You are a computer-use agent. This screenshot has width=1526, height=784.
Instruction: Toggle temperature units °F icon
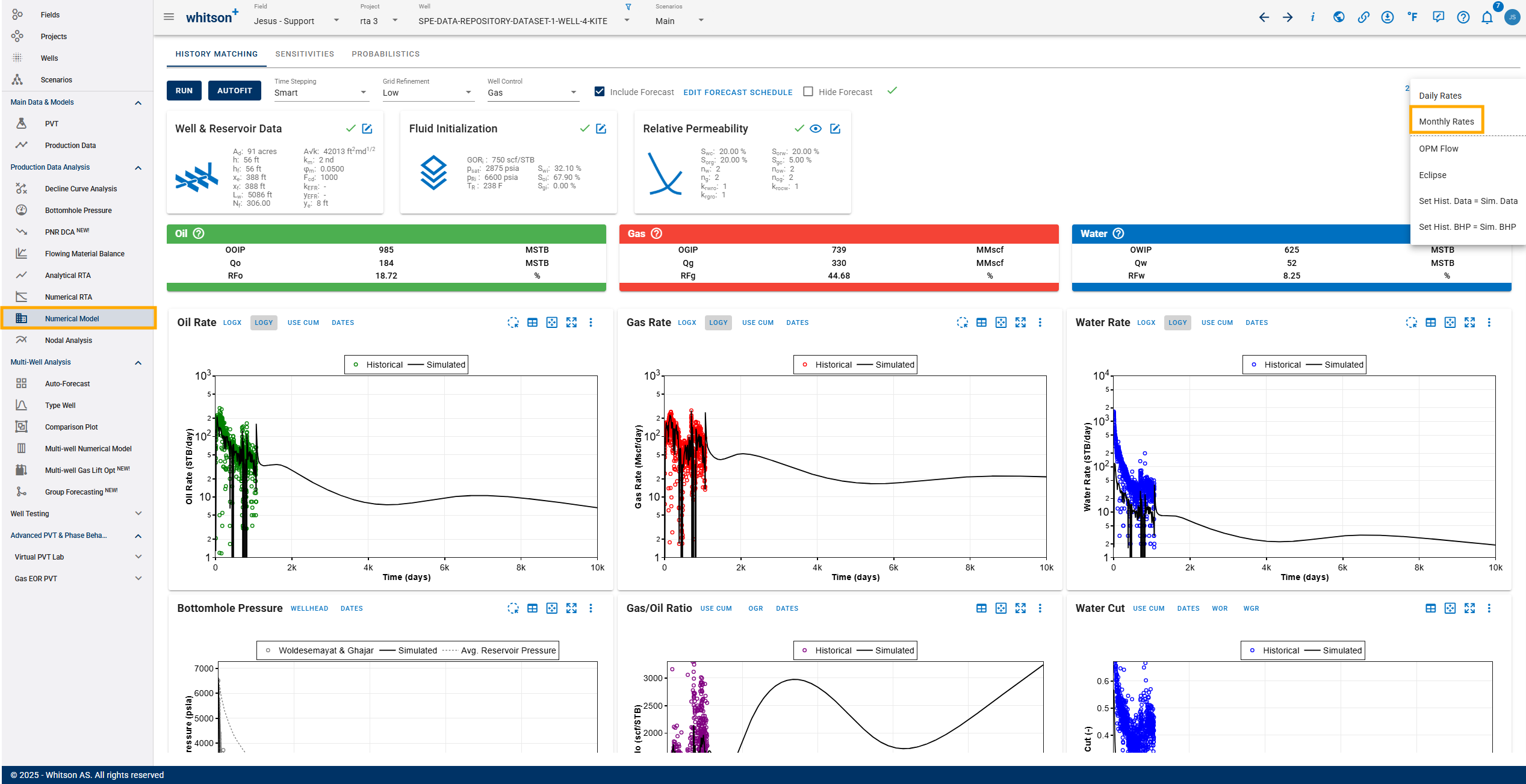tap(1413, 17)
